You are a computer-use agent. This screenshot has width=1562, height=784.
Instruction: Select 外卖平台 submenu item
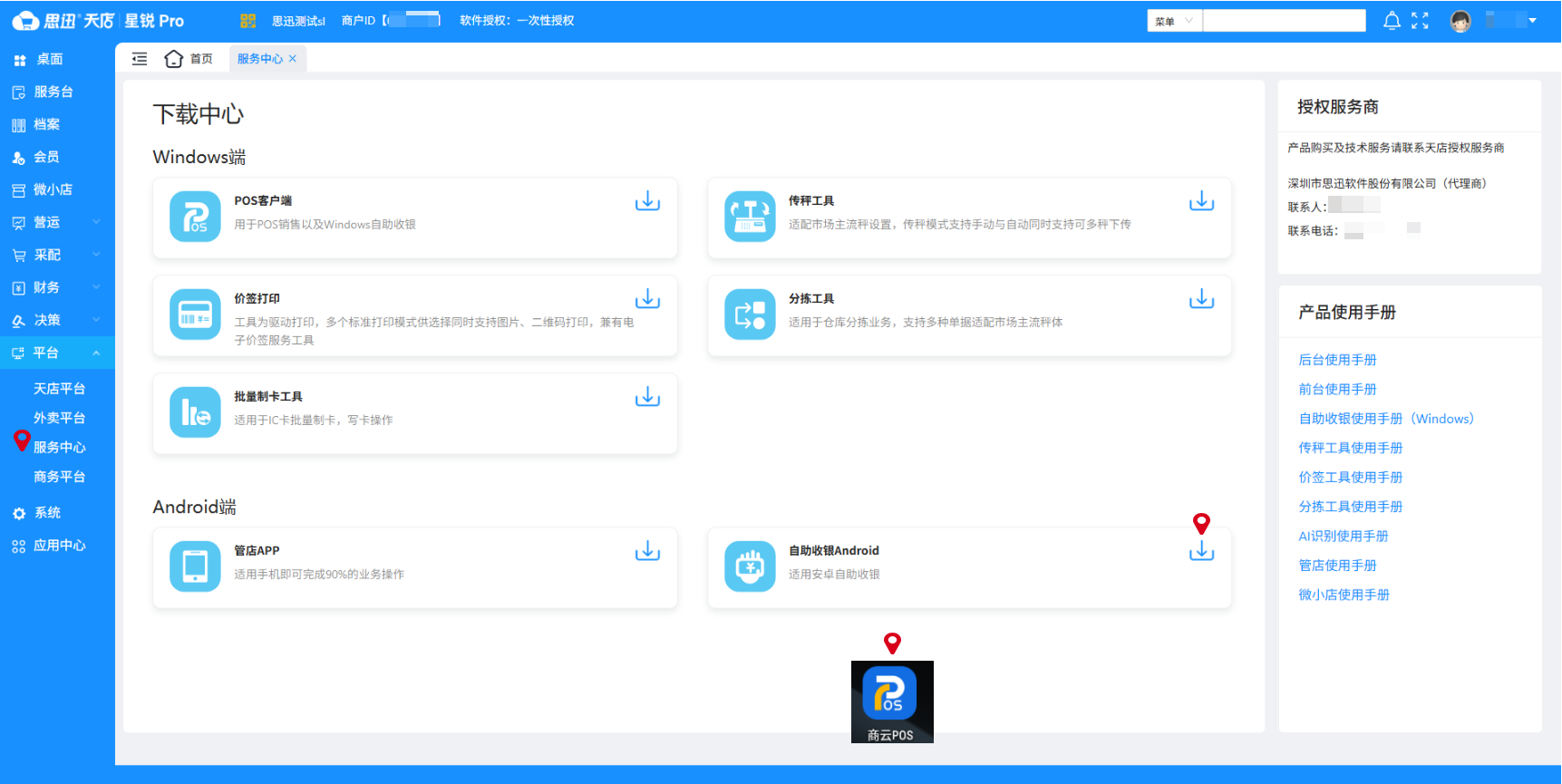click(59, 418)
